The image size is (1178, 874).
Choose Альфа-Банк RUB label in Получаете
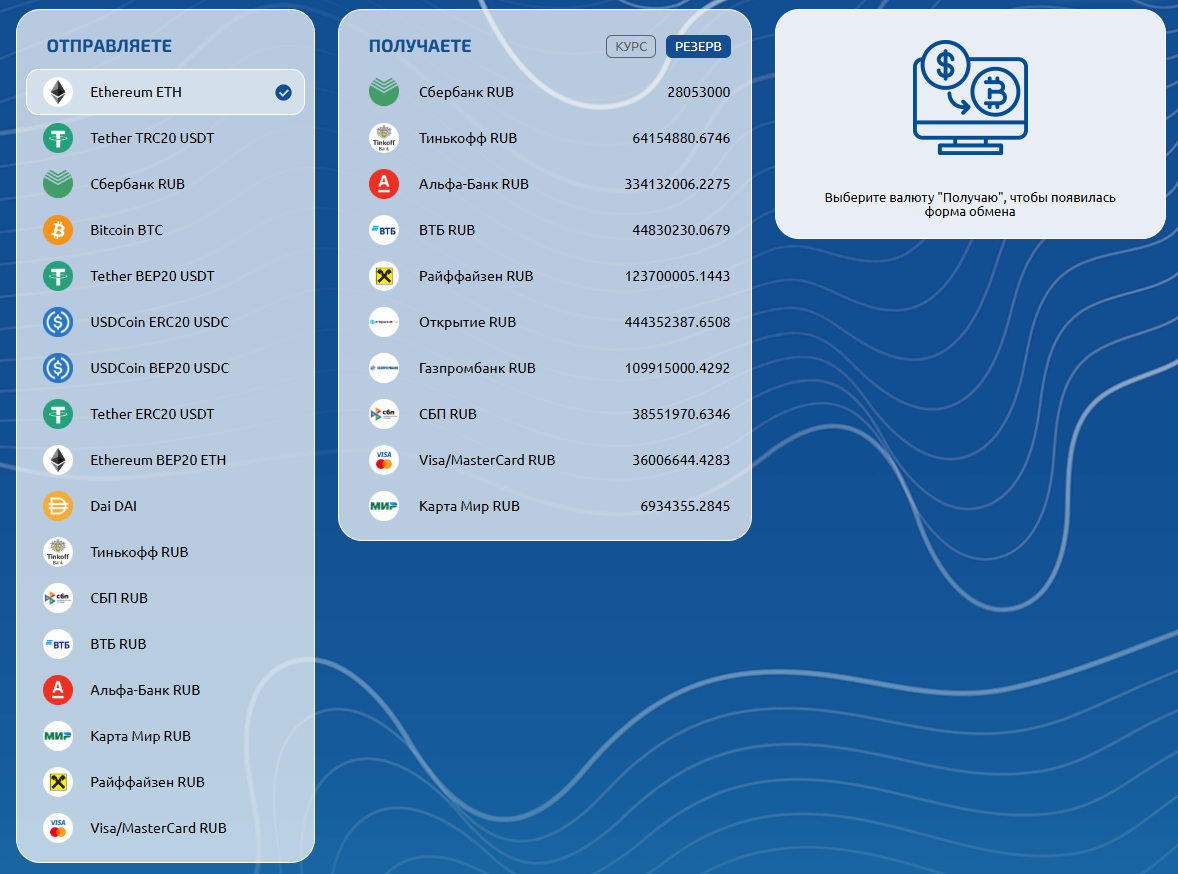[474, 184]
